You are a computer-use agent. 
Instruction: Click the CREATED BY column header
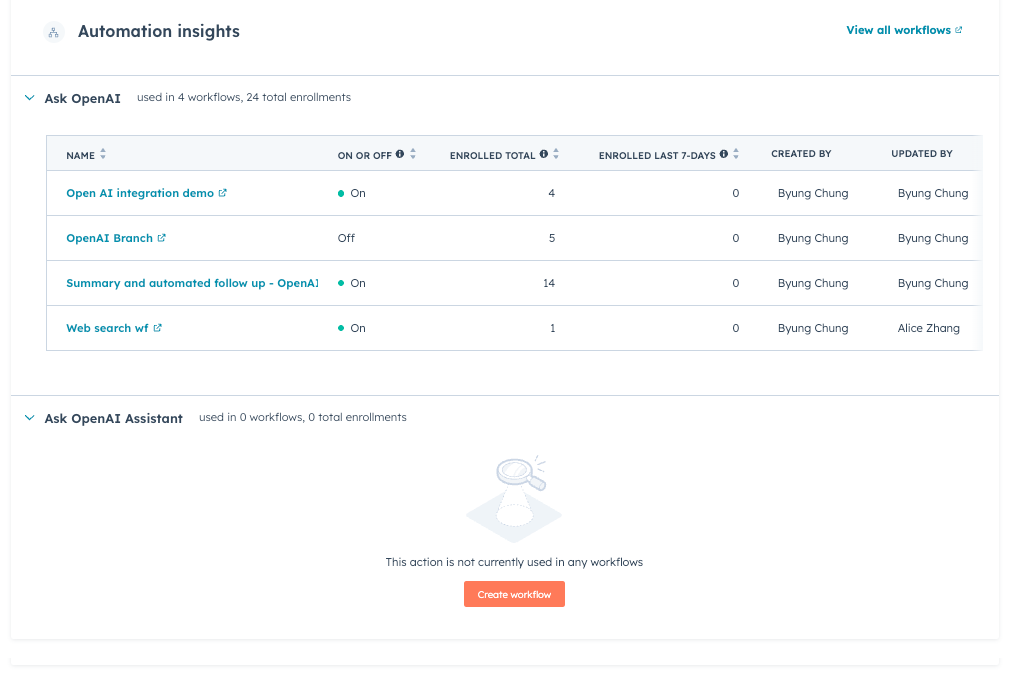tap(801, 154)
